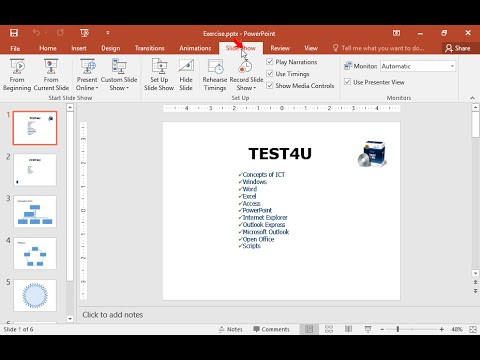Click the 'PowerPoint' bullet text
Image resolution: width=480 pixels, height=360 pixels.
point(257,210)
